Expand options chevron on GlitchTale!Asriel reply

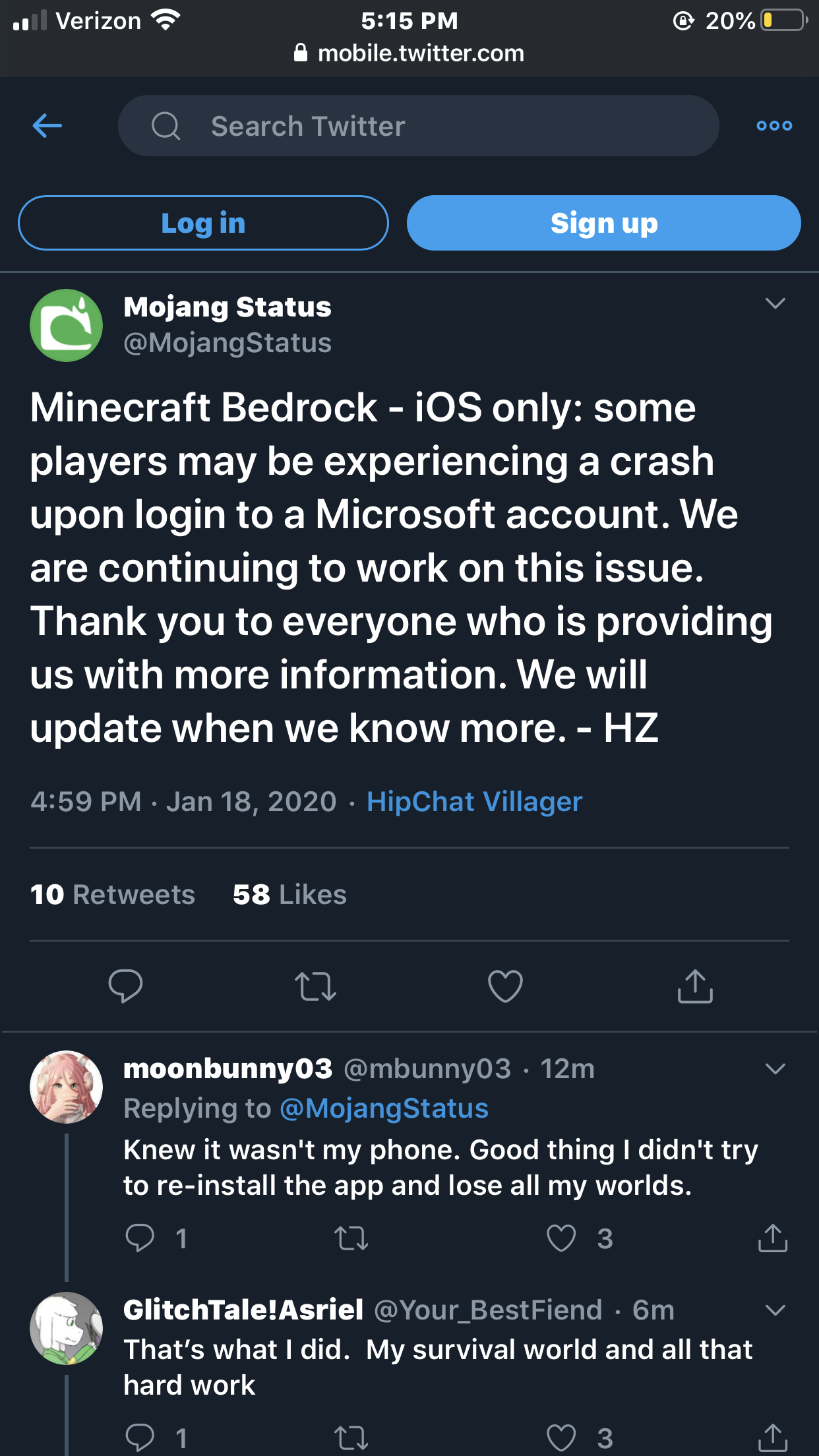click(775, 1310)
